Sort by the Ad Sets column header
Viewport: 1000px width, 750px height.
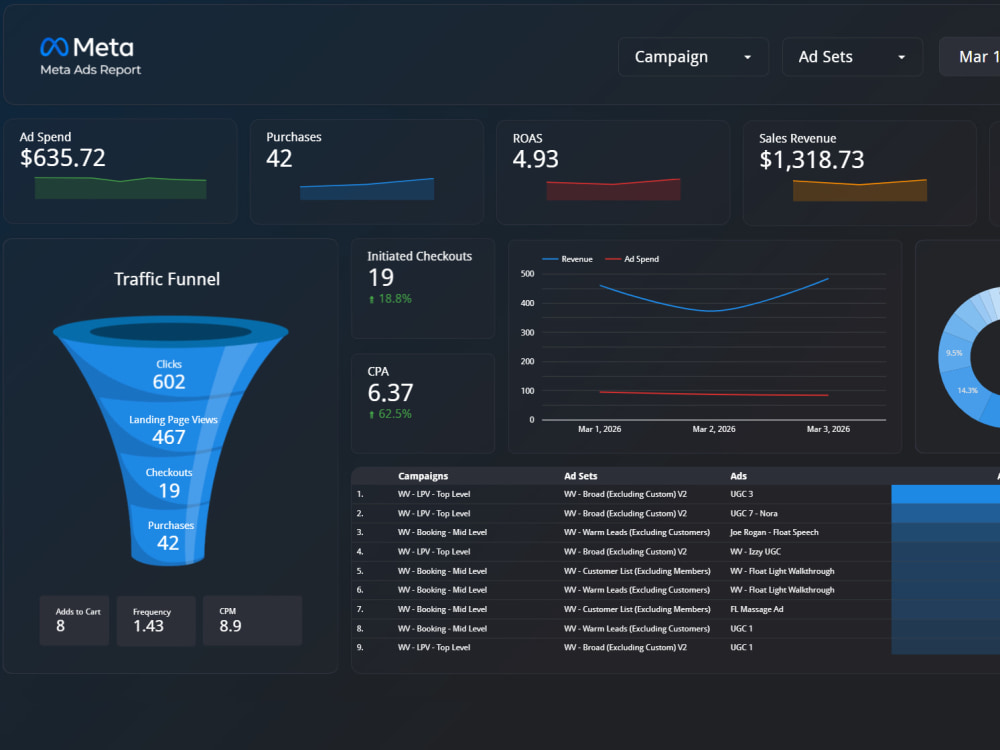click(x=580, y=476)
